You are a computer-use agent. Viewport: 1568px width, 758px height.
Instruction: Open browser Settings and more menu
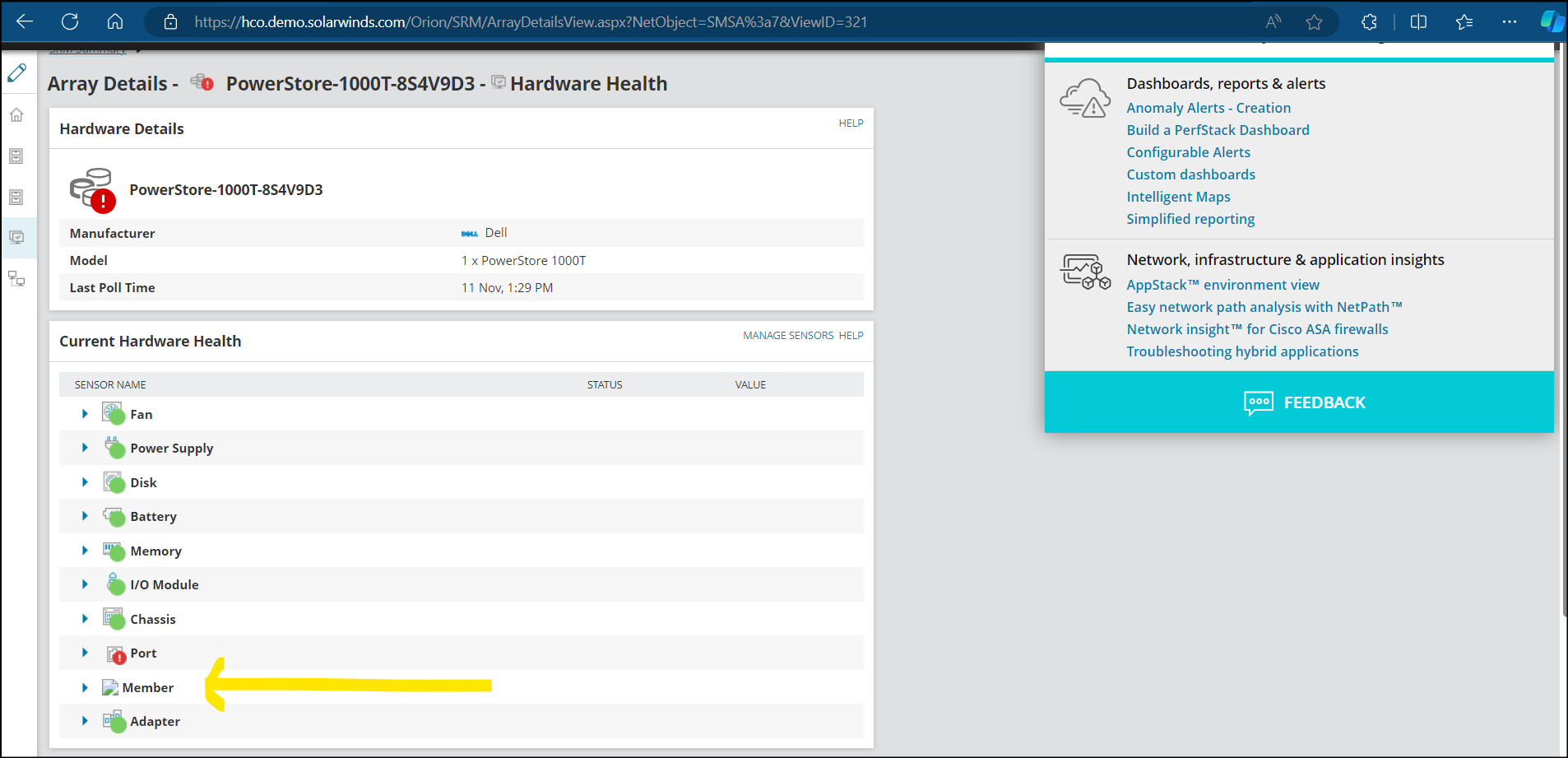[1509, 22]
